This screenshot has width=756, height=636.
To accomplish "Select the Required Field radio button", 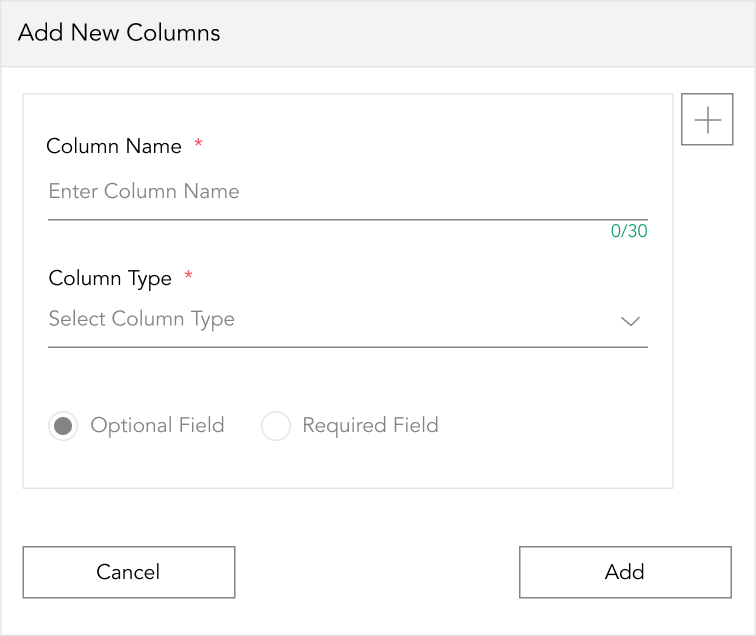I will tap(276, 426).
